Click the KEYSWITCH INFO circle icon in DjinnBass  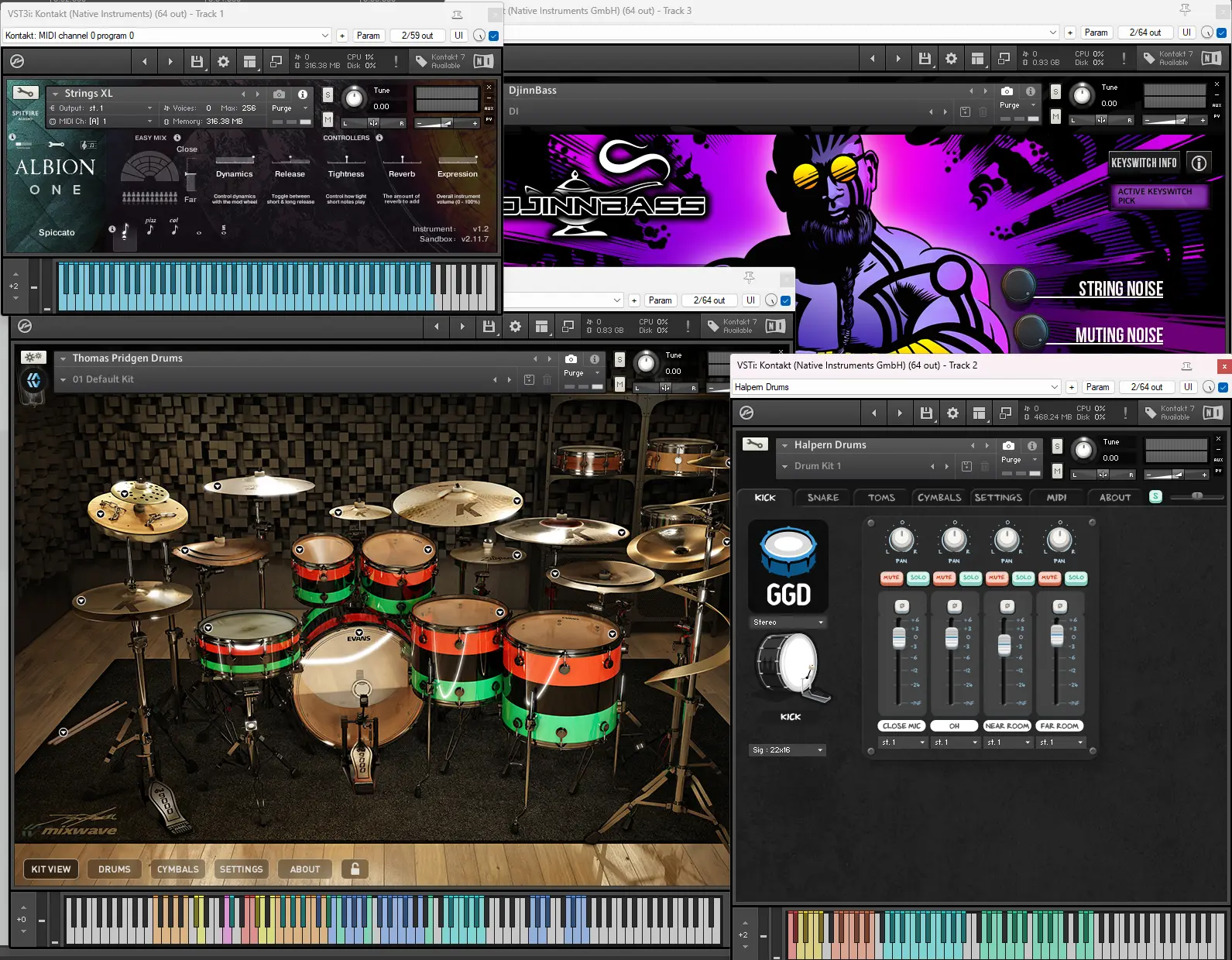(1199, 163)
